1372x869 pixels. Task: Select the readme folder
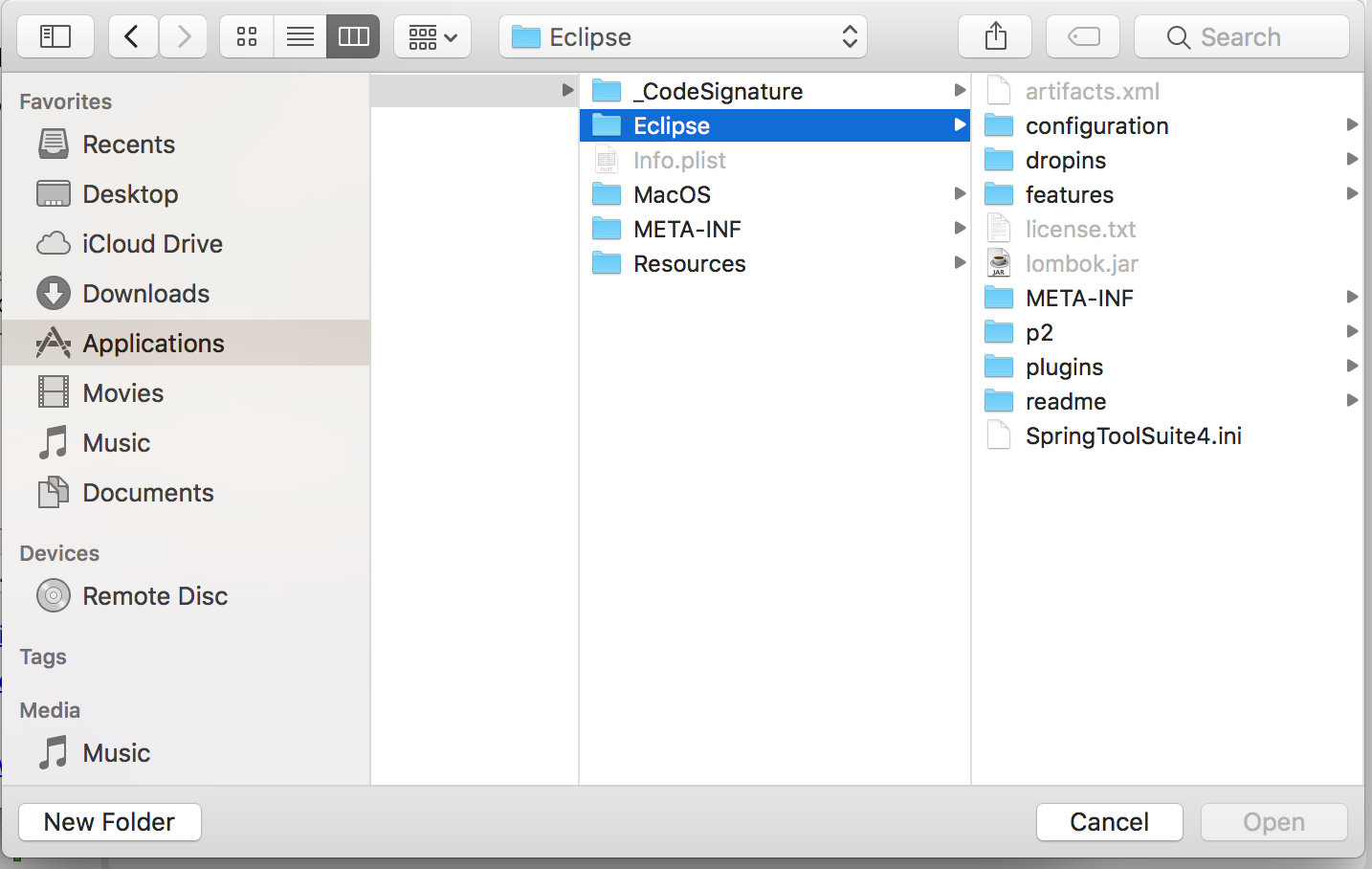coord(1168,401)
